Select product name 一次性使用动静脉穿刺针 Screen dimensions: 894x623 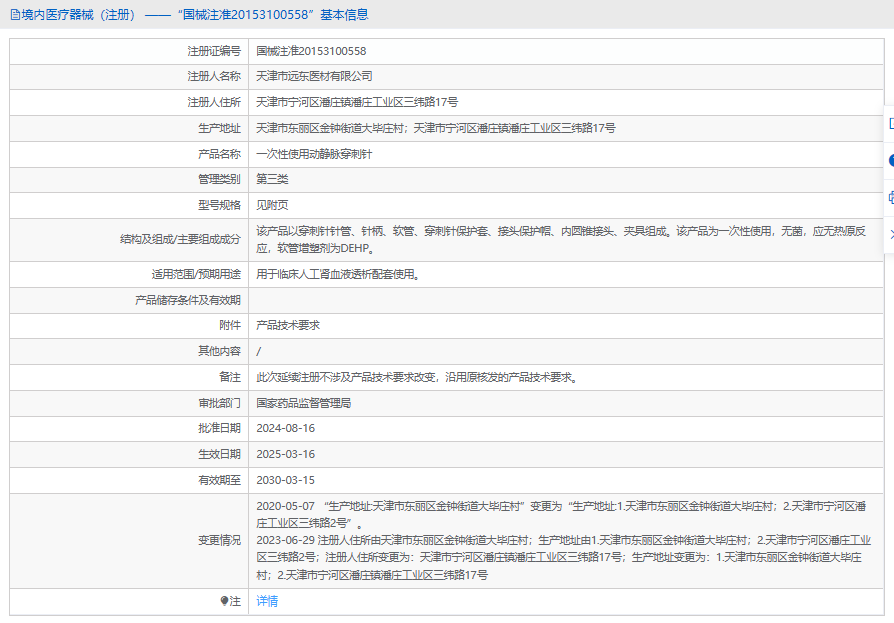coord(314,154)
